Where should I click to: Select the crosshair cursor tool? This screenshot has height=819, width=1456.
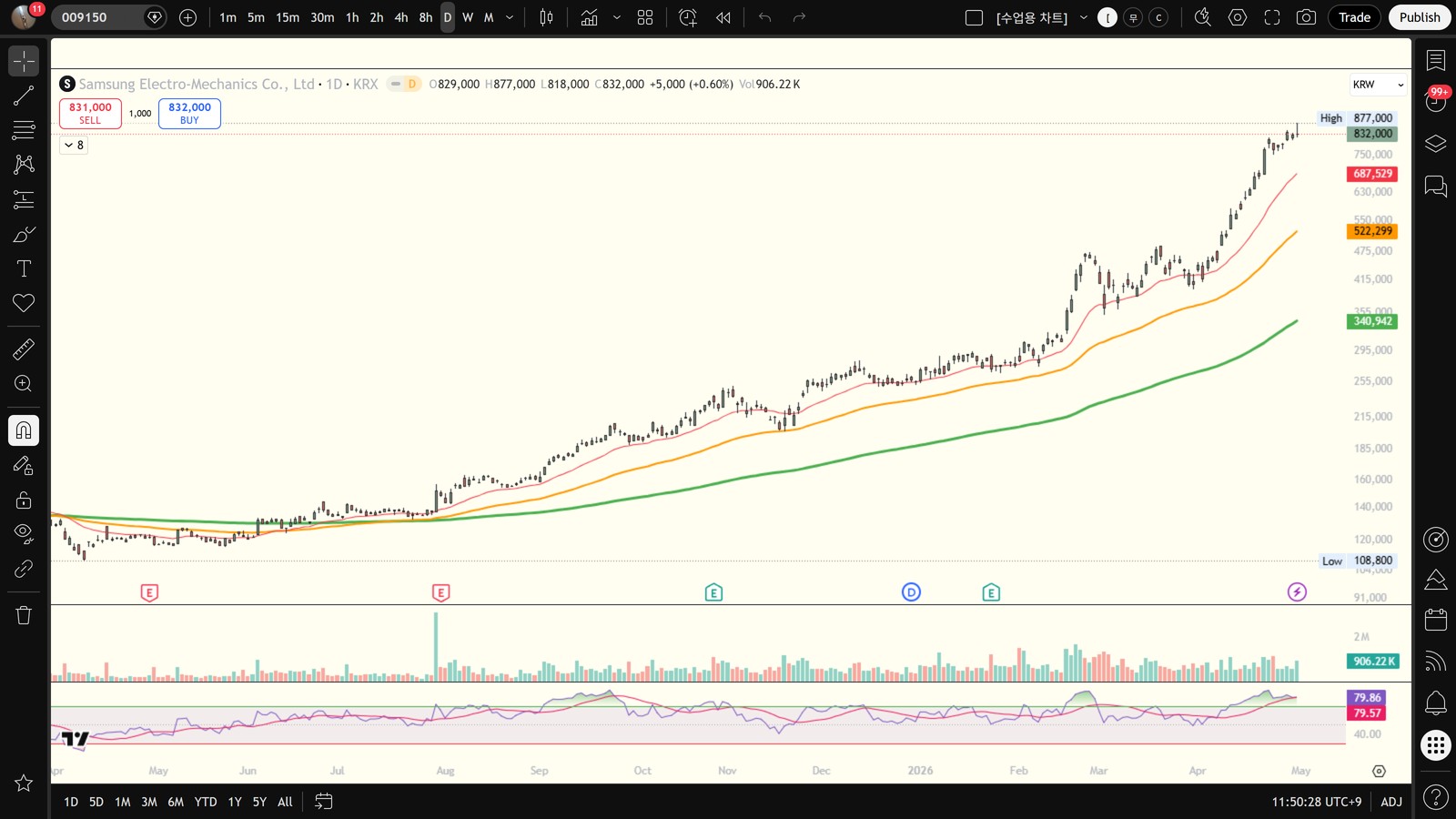[24, 61]
